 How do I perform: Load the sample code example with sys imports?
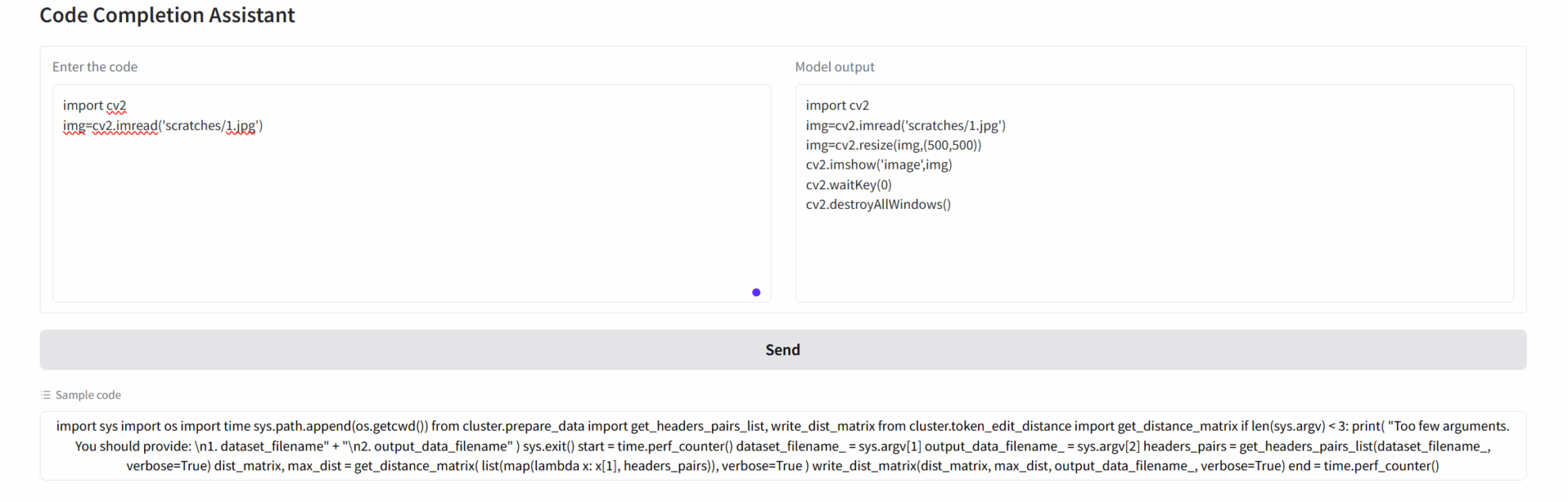(x=782, y=446)
